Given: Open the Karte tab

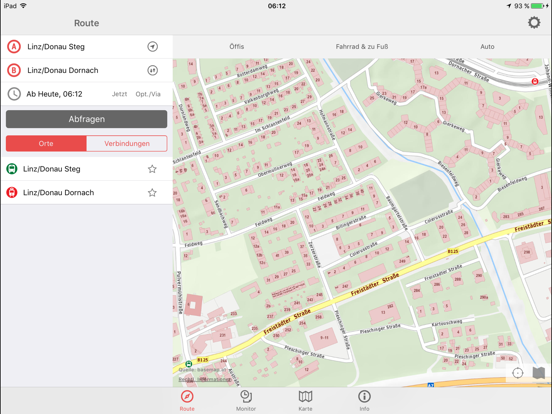Looking at the screenshot, I should pos(305,401).
